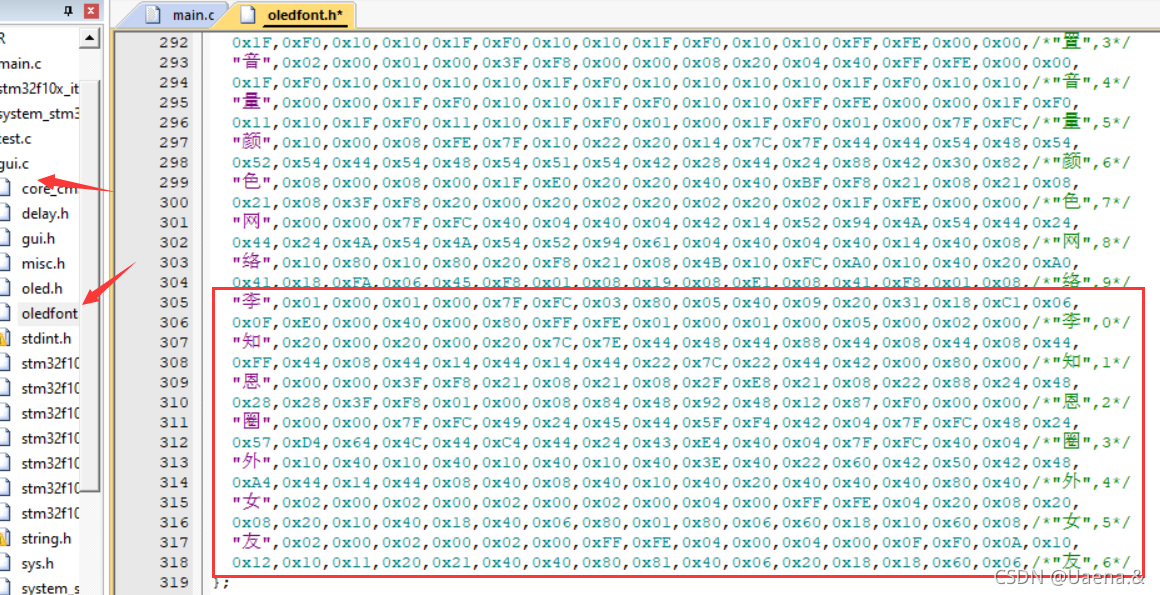Click the "知" string on line 307

(x=253, y=342)
